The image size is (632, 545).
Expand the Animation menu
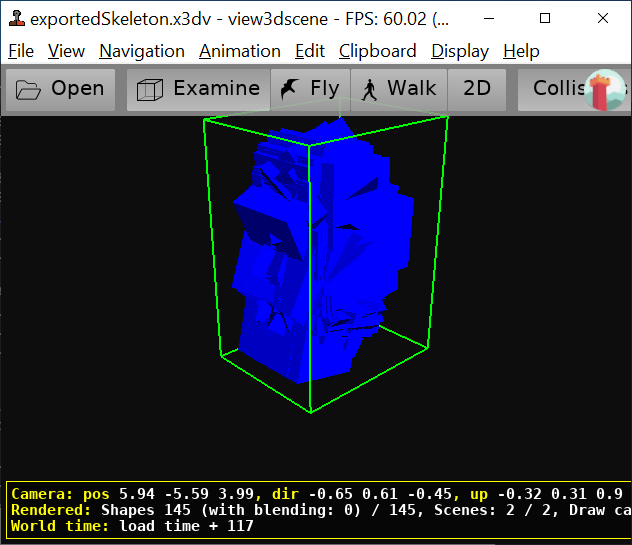240,51
